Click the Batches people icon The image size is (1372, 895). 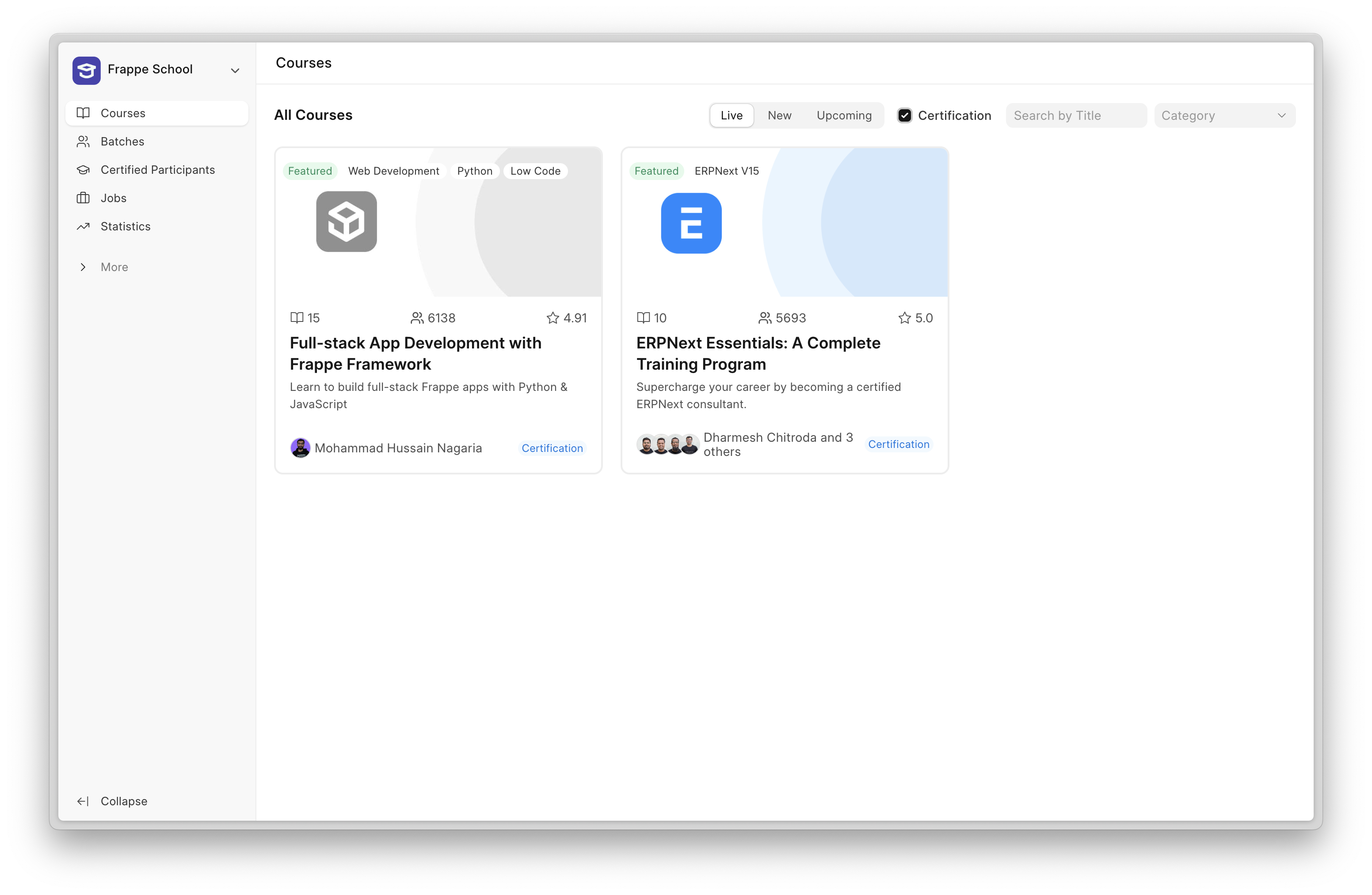pyautogui.click(x=83, y=142)
